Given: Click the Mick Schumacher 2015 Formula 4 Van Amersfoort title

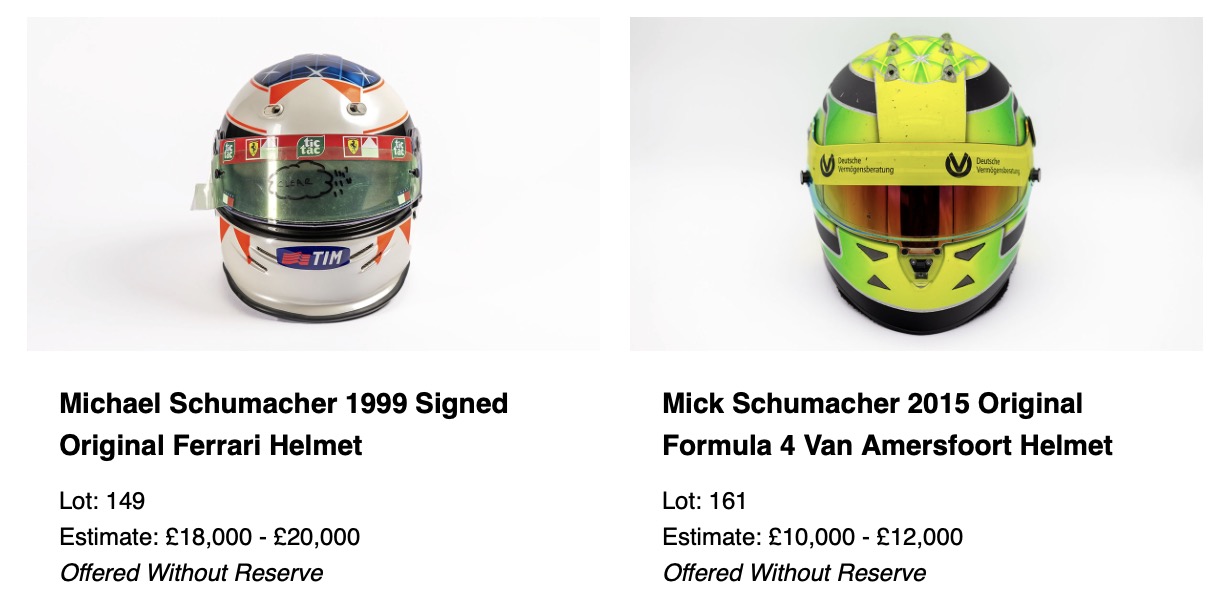Looking at the screenshot, I should coord(887,424).
